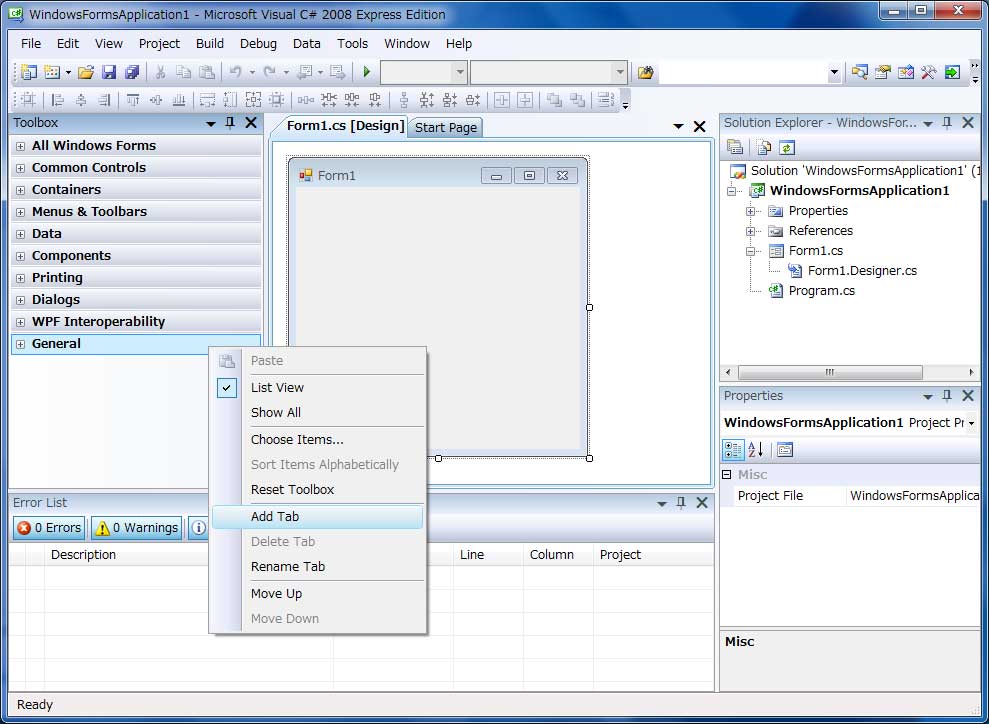Toggle the Messages info filter button
This screenshot has height=724, width=989.
tap(198, 528)
